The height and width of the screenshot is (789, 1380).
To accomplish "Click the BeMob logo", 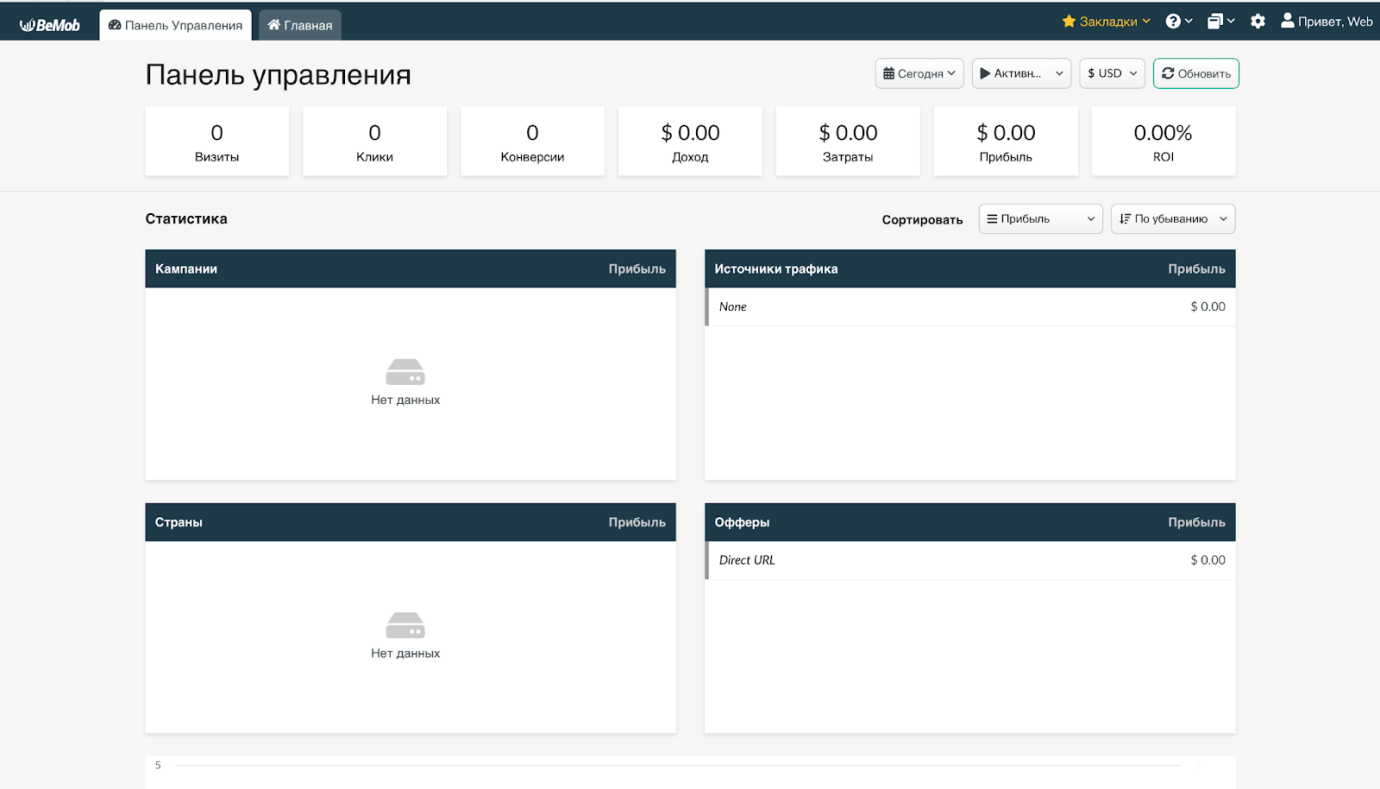I will 50,24.
